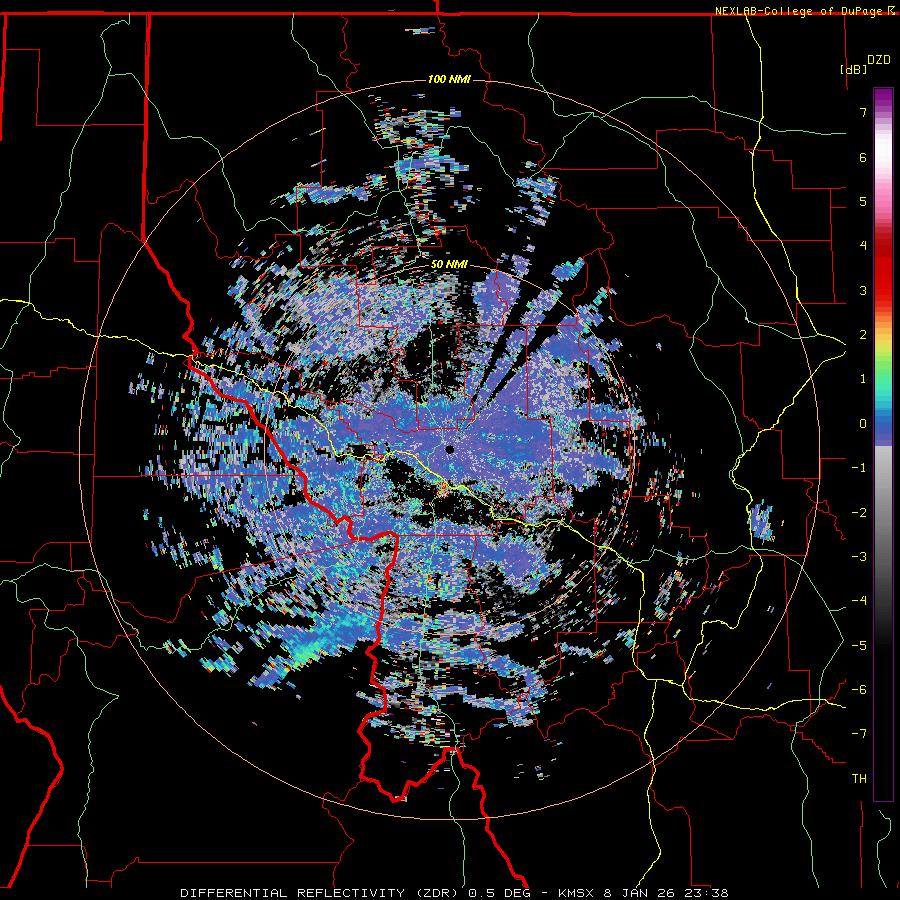900x900 pixels.
Task: Click the "-5" tick on color scale
Action: (x=859, y=646)
